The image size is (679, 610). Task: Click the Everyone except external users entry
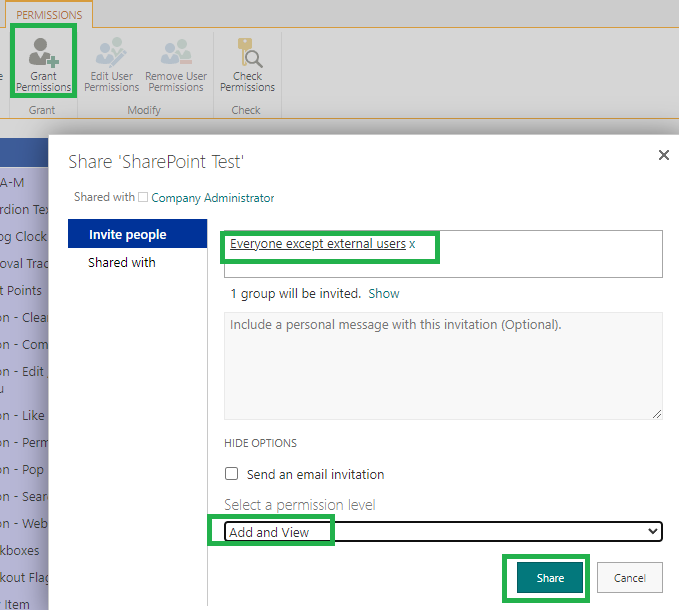pyautogui.click(x=318, y=244)
